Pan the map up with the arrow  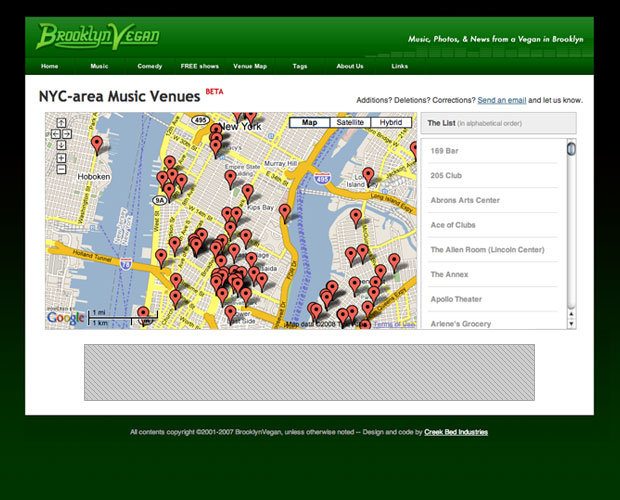coord(61,123)
